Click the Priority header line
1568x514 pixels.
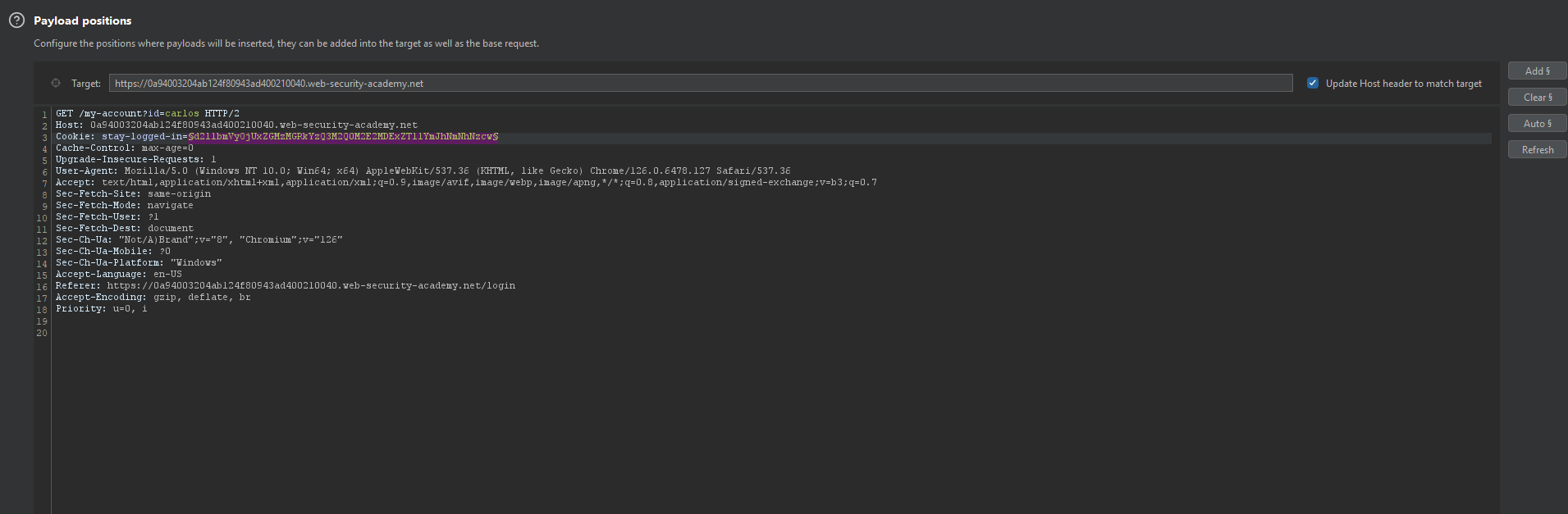pos(102,309)
